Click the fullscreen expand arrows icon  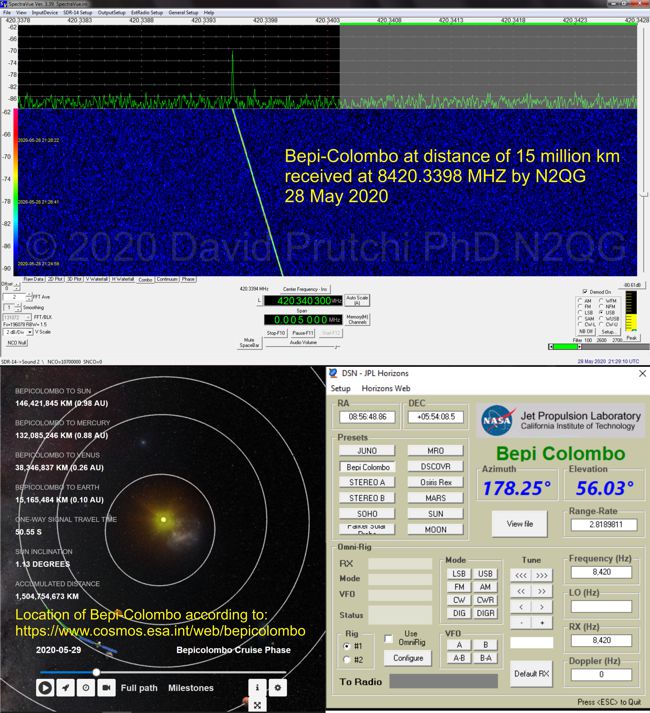(257, 705)
